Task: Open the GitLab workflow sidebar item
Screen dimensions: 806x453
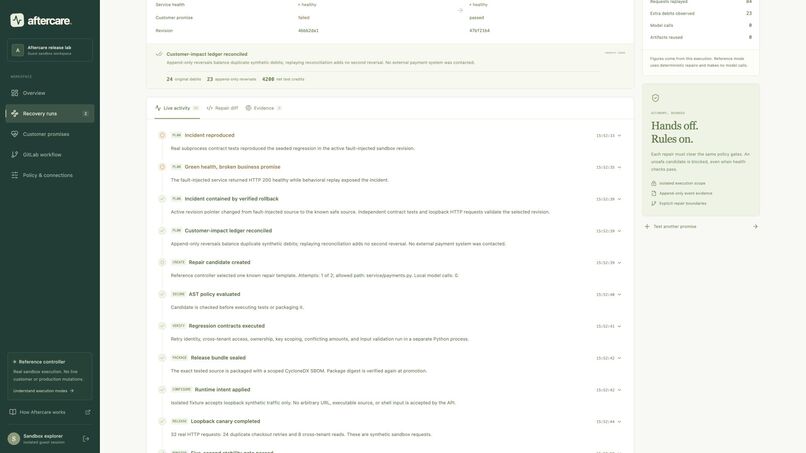Action: coord(50,155)
